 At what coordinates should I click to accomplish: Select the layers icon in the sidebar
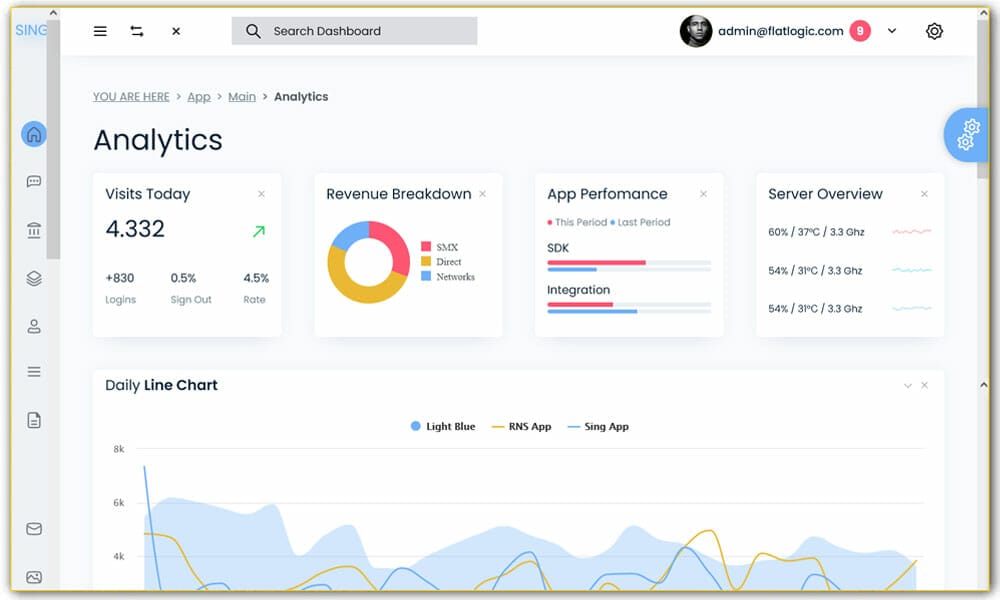tap(33, 278)
